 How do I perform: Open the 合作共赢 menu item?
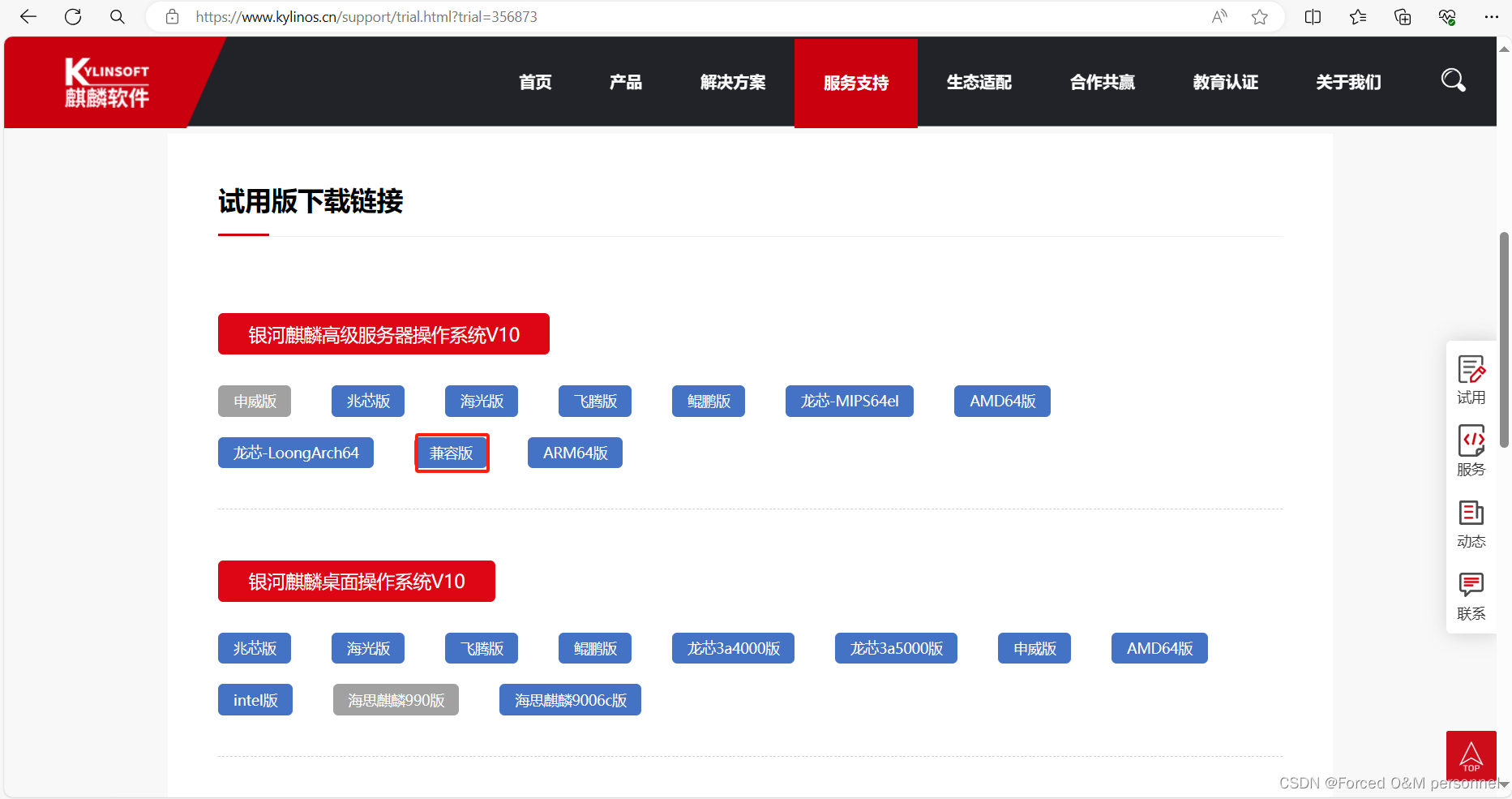[1103, 83]
